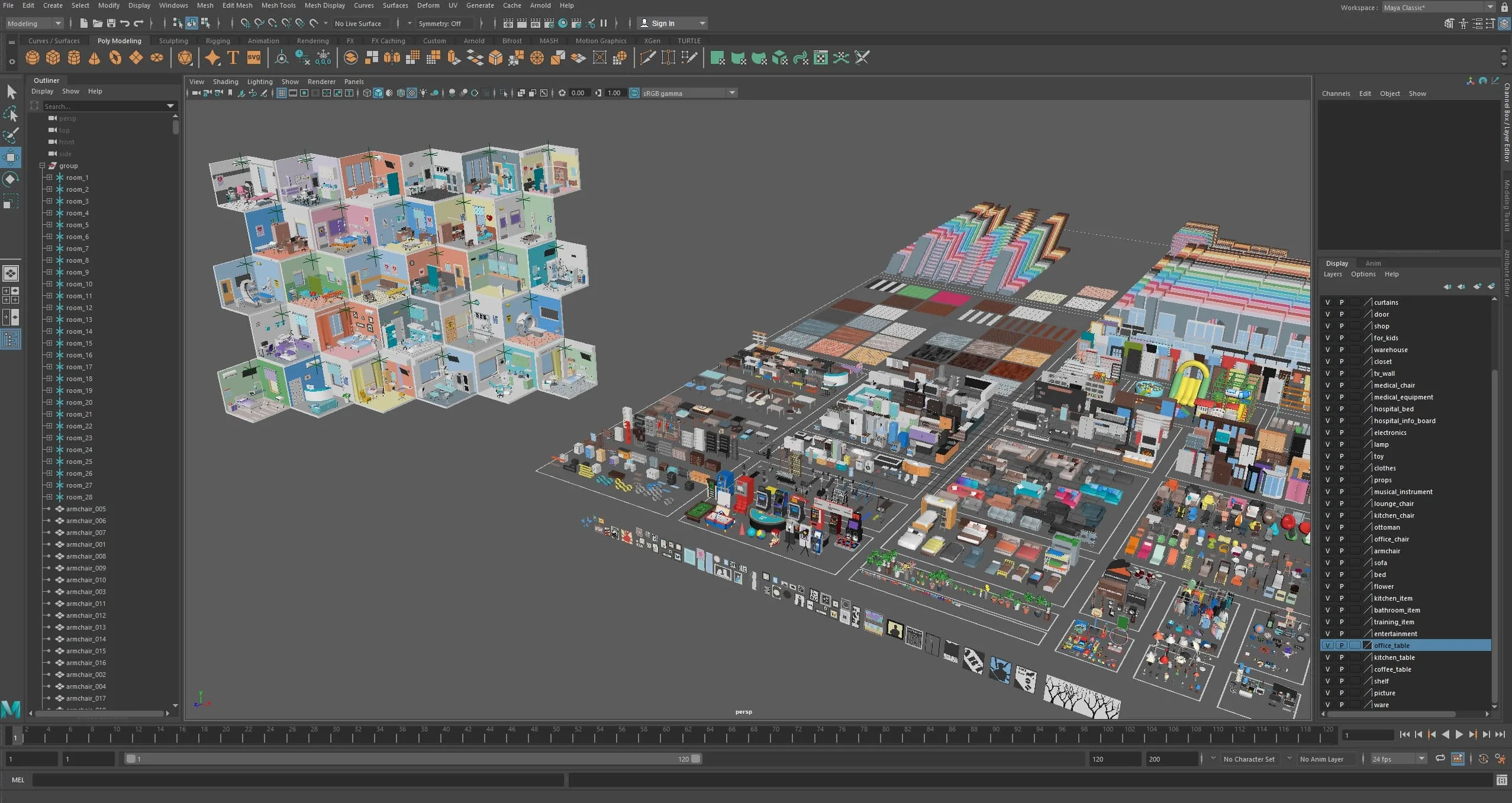This screenshot has width=1512, height=803.
Task: Toggle visibility V of curtains layer
Action: (x=1327, y=302)
